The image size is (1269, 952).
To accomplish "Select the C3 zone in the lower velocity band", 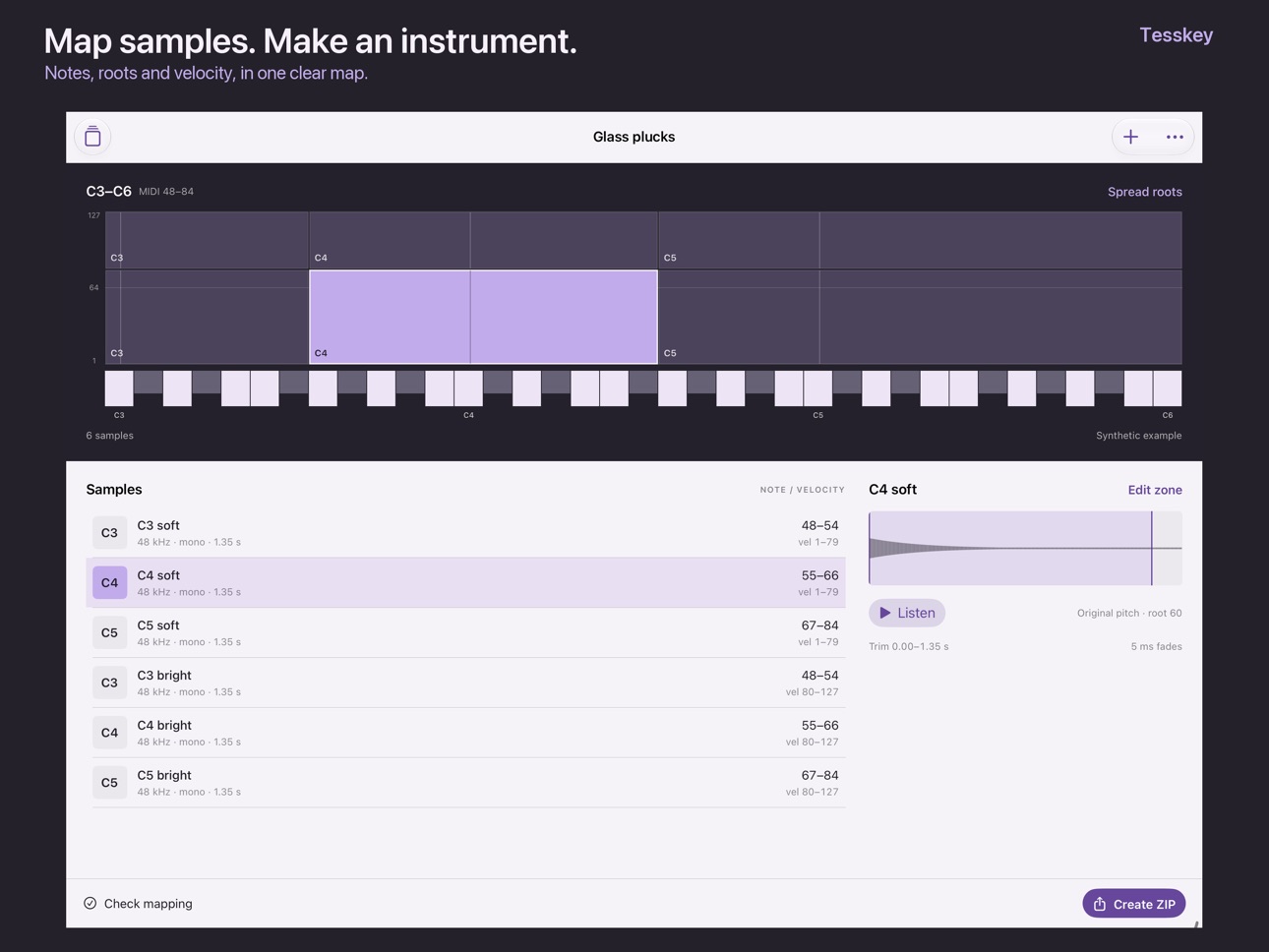I will click(207, 317).
